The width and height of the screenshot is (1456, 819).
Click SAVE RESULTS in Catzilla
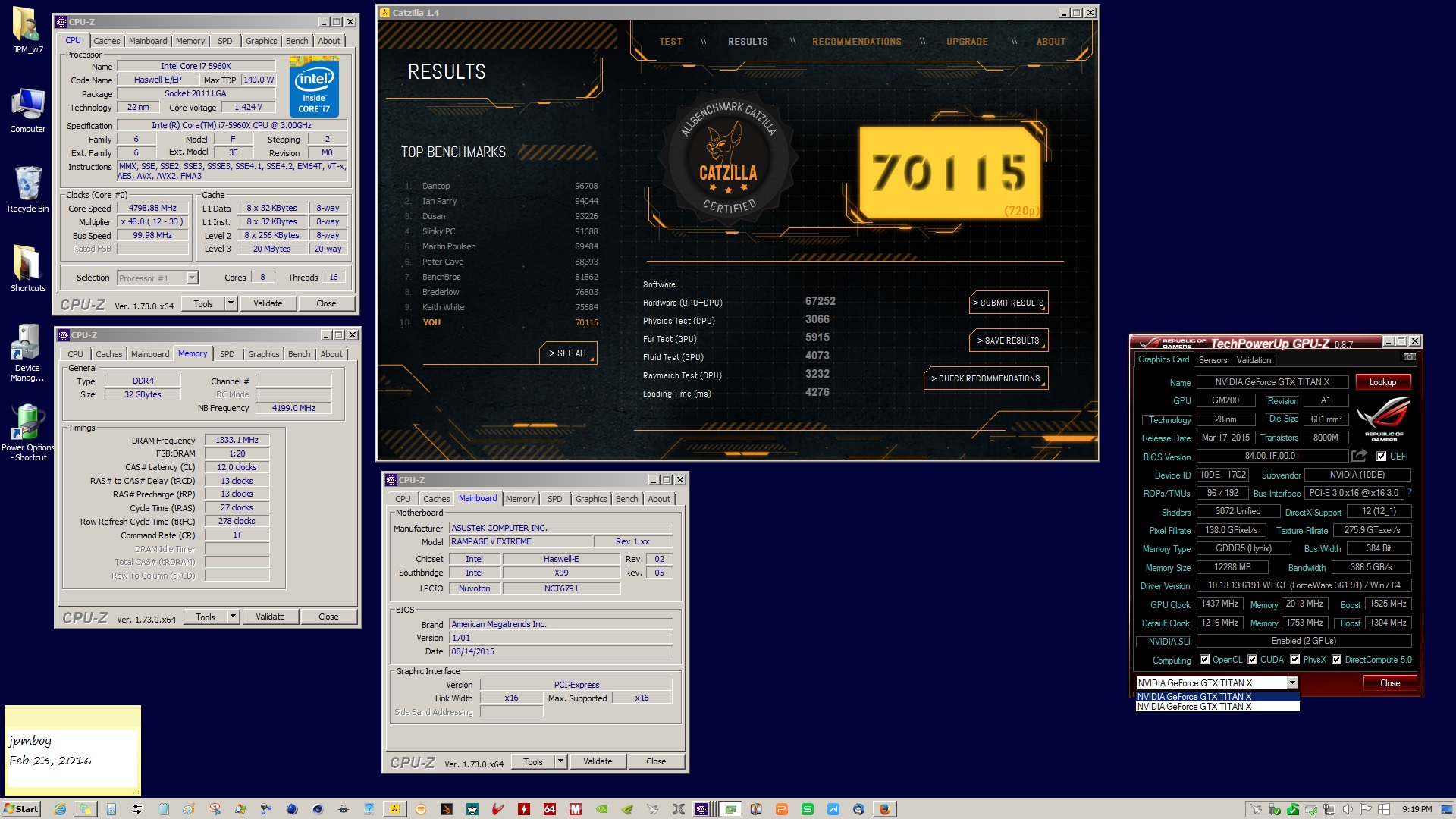[1009, 340]
